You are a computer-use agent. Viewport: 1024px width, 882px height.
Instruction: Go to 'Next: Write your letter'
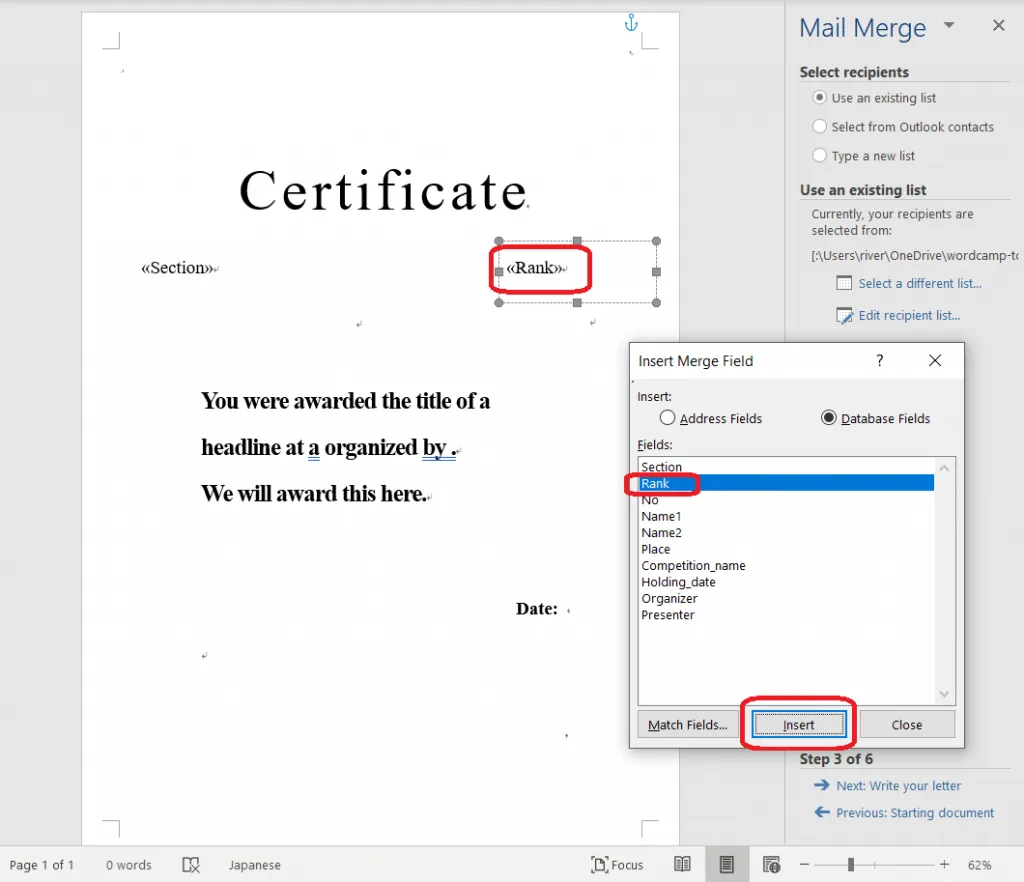click(898, 786)
